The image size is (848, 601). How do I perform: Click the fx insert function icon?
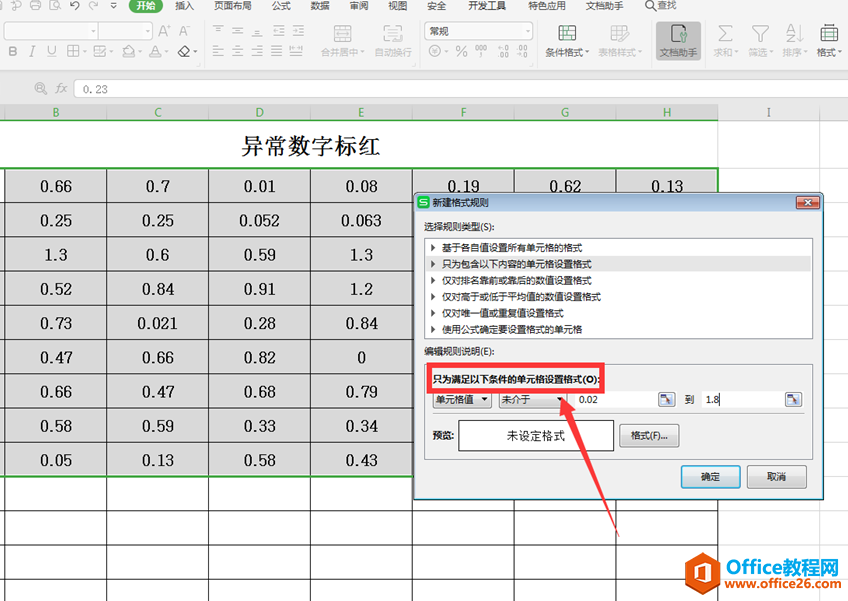(x=61, y=88)
